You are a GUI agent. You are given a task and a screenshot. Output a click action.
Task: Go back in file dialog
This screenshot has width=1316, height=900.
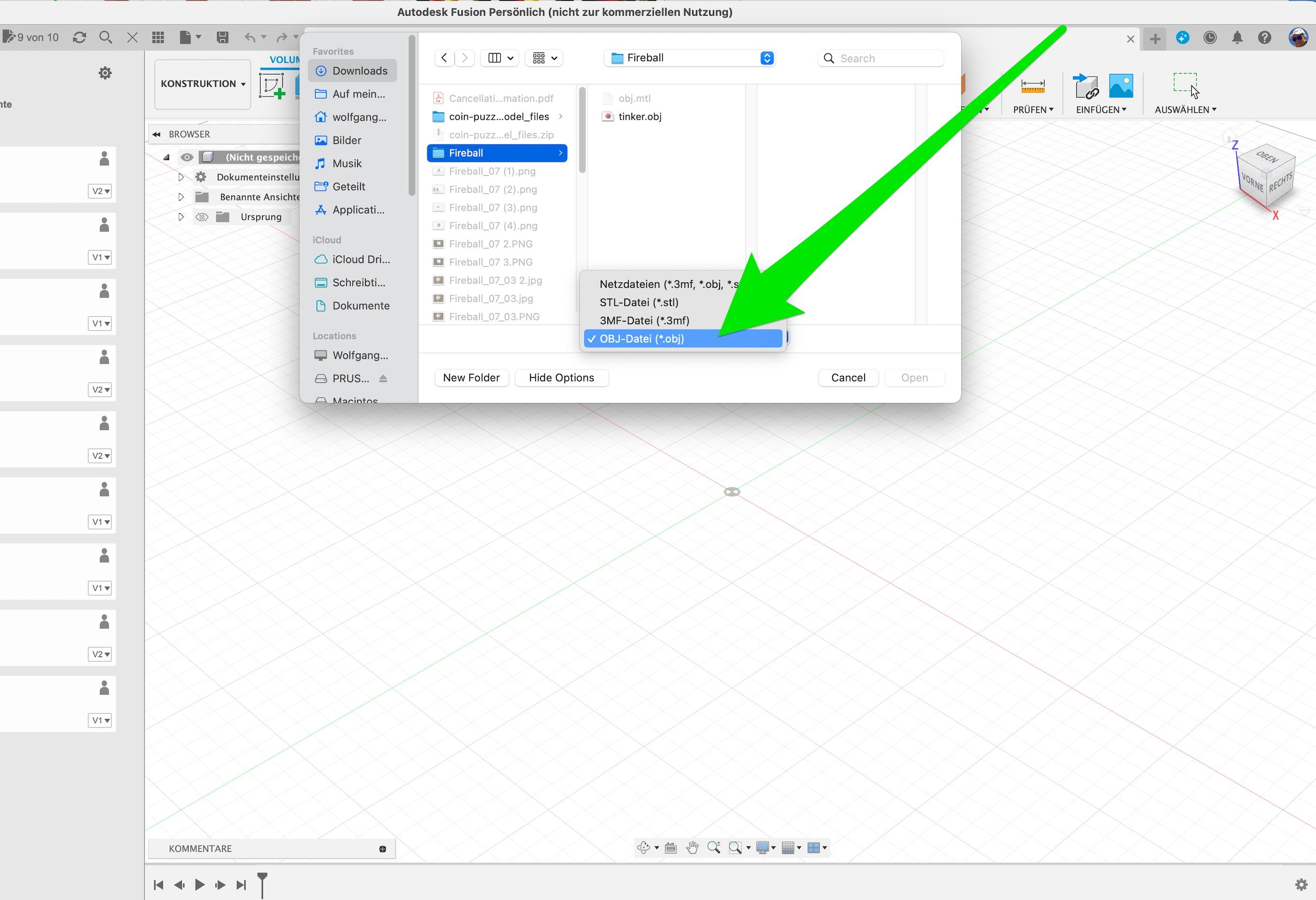444,58
